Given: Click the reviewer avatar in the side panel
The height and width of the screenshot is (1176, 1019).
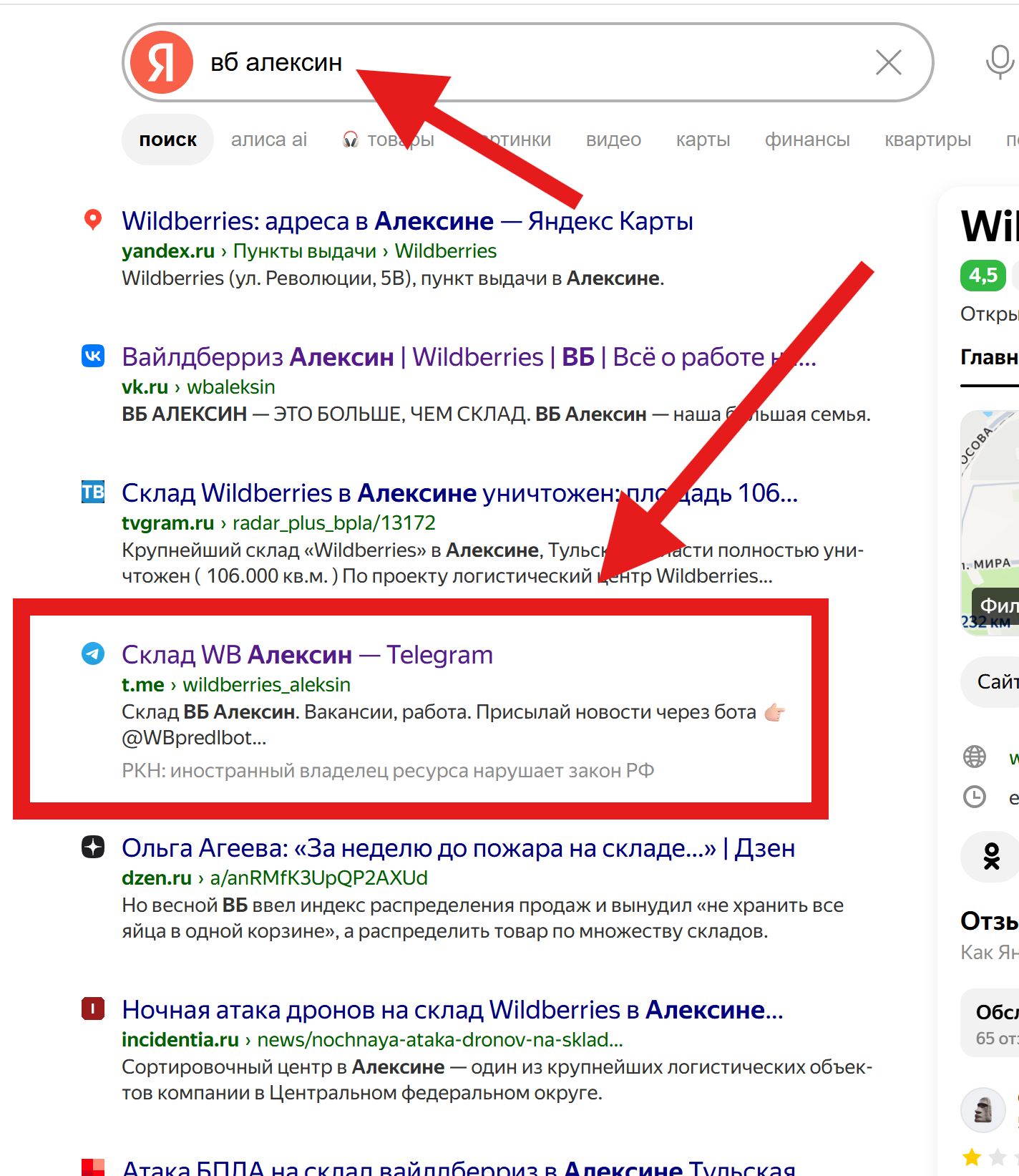Looking at the screenshot, I should point(983,1110).
